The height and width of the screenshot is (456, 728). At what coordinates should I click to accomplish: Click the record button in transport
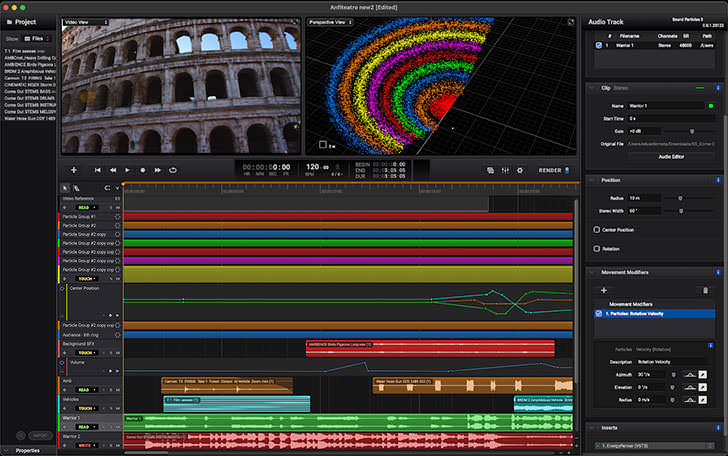142,170
